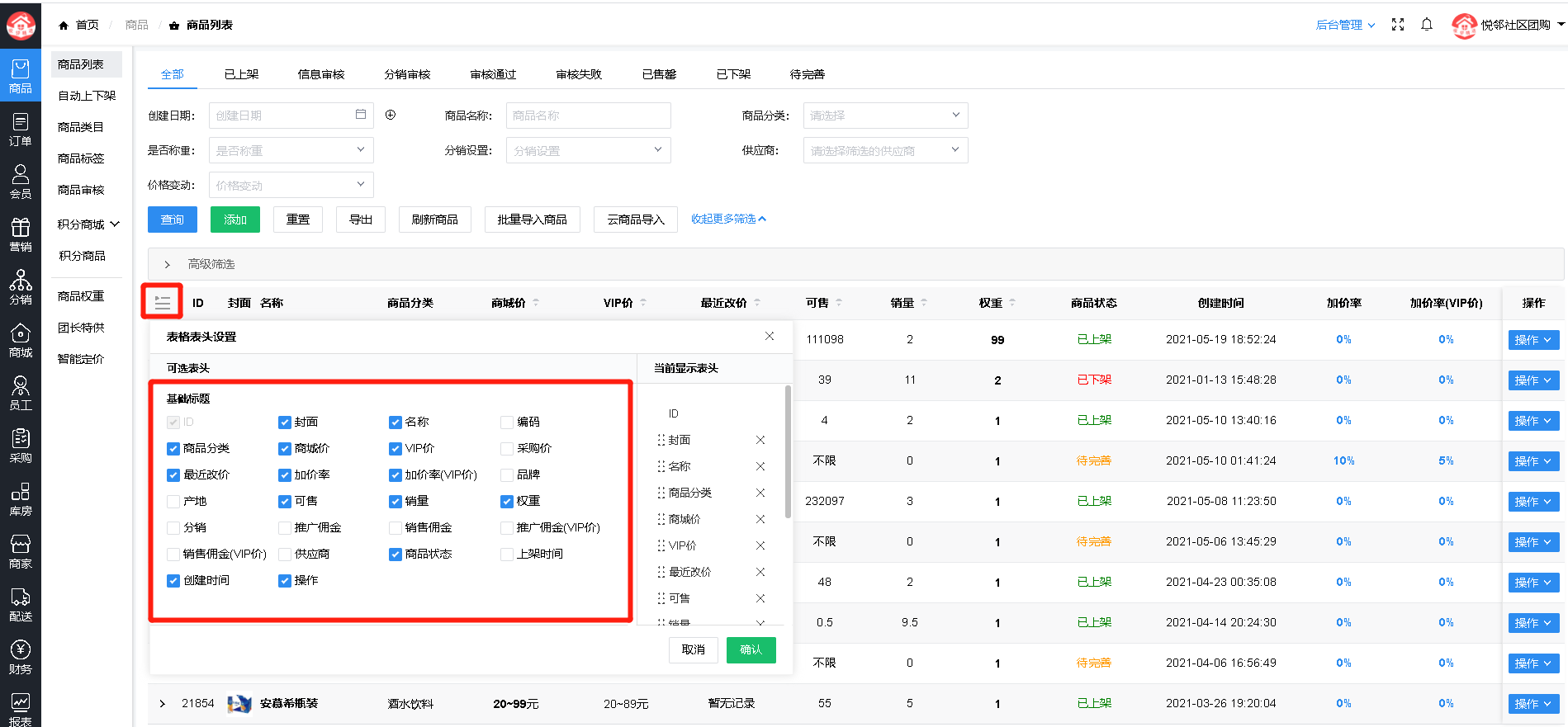Switch to the 待完善 tab

807,74
